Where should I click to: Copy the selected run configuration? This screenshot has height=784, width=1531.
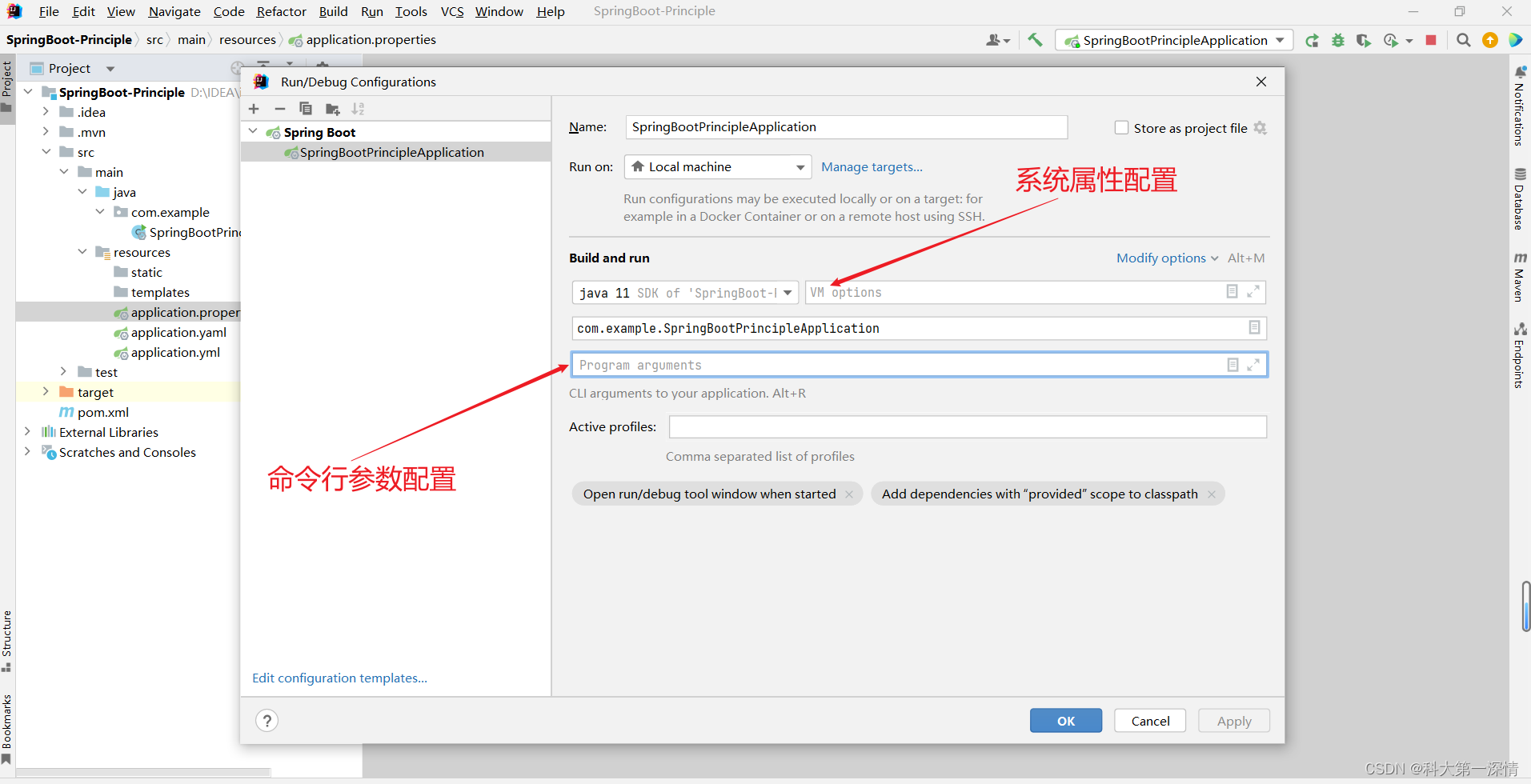(x=306, y=109)
